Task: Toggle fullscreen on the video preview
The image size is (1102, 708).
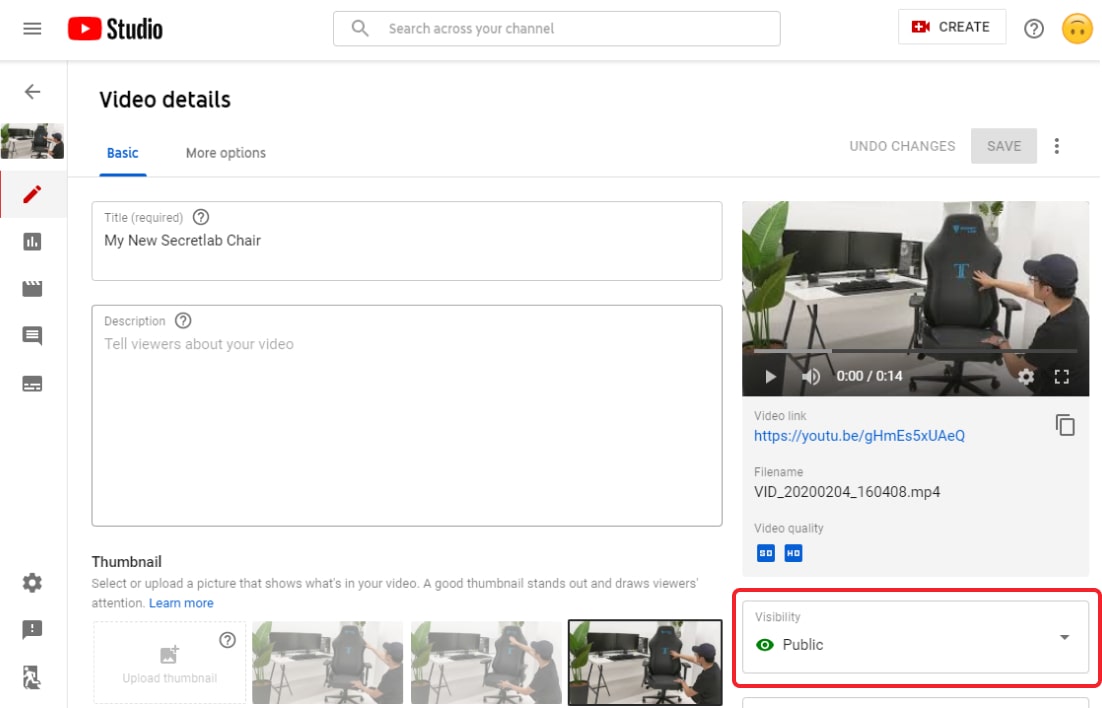Action: tap(1062, 377)
